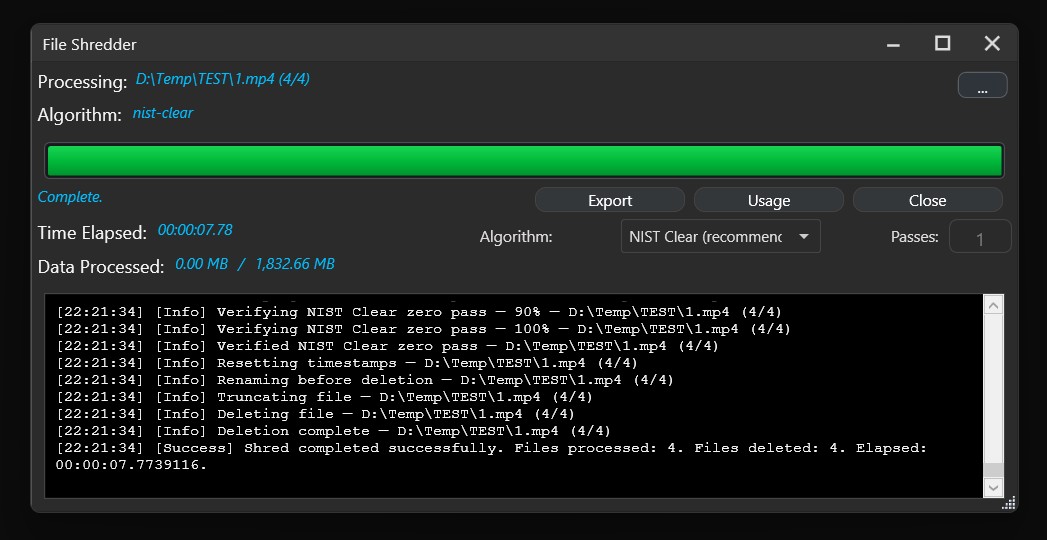The width and height of the screenshot is (1047, 540).
Task: Click the Export button
Action: (x=610, y=200)
